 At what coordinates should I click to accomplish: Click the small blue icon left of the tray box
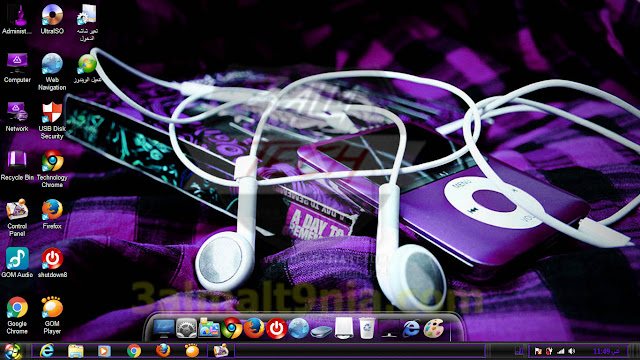point(519,351)
